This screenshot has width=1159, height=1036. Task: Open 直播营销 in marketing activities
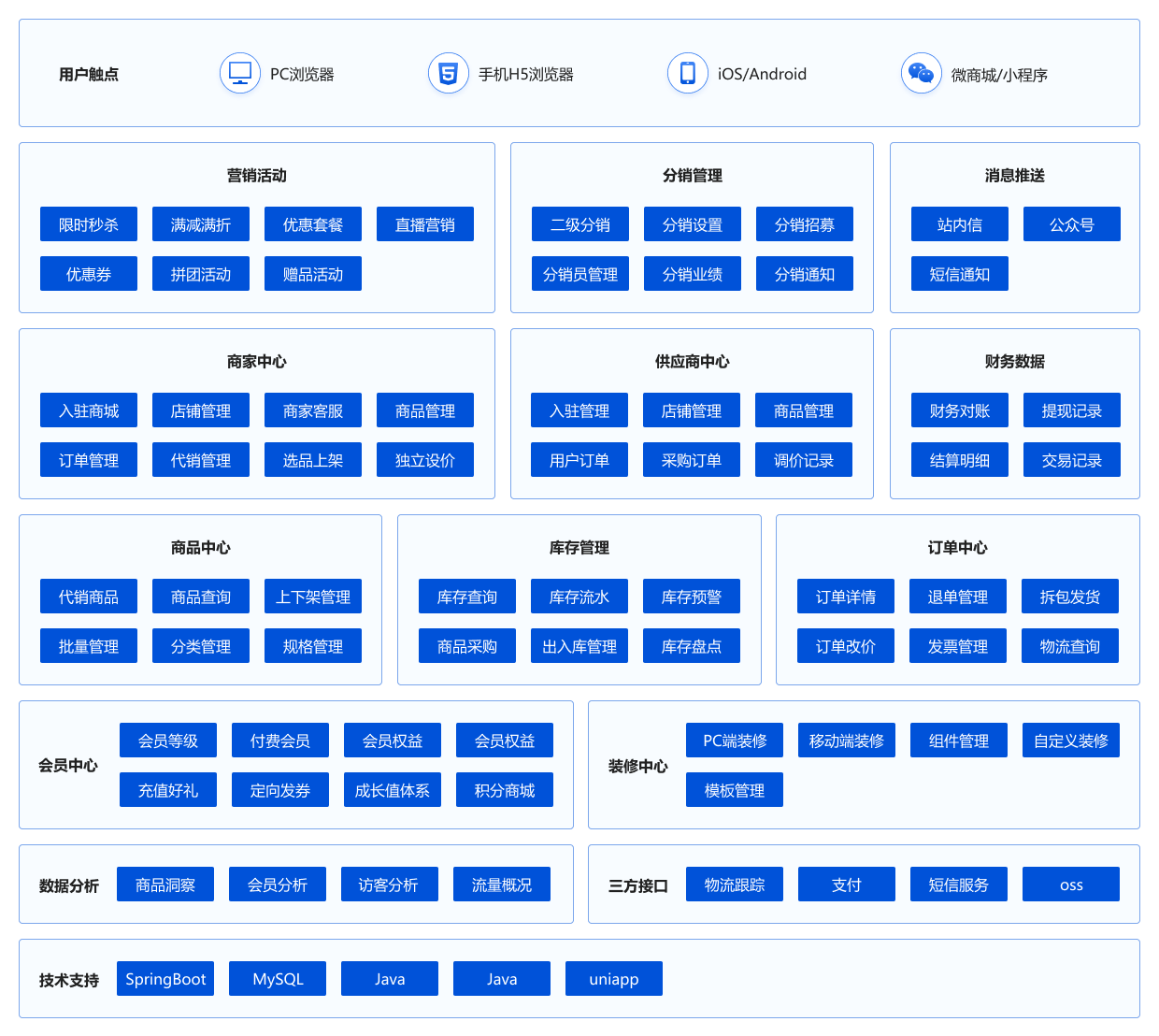pyautogui.click(x=425, y=224)
